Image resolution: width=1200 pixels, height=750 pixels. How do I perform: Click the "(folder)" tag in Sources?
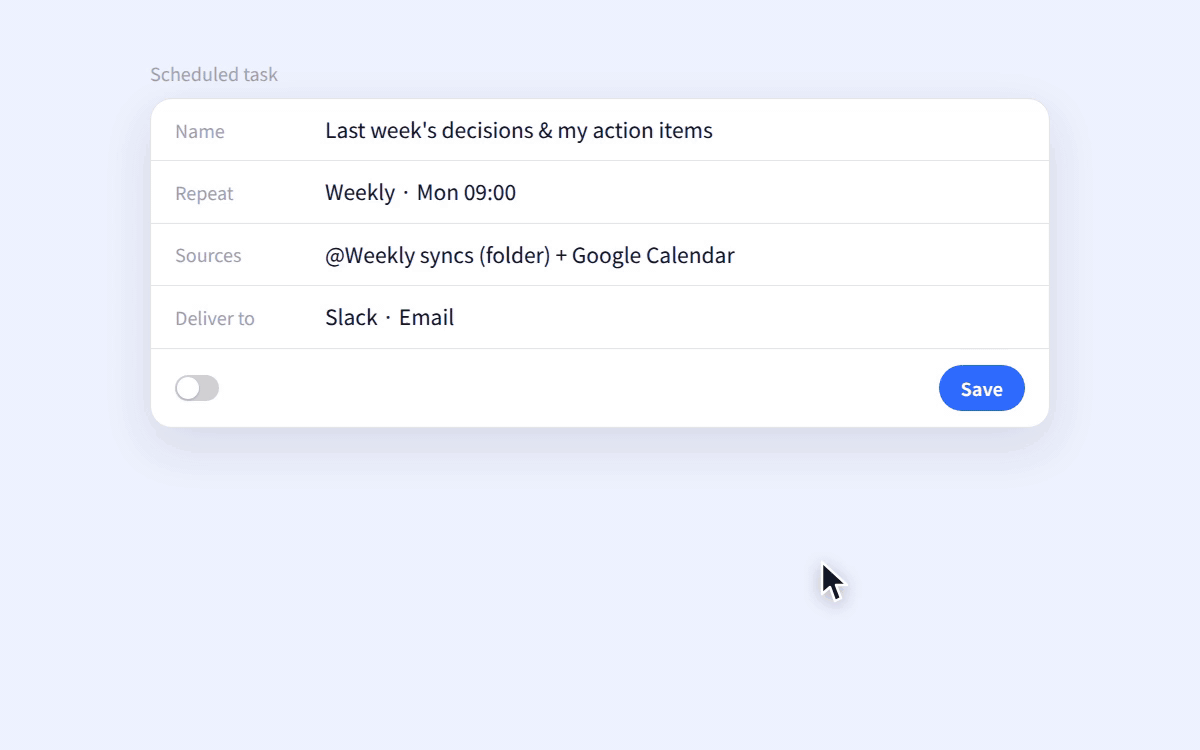click(x=514, y=255)
